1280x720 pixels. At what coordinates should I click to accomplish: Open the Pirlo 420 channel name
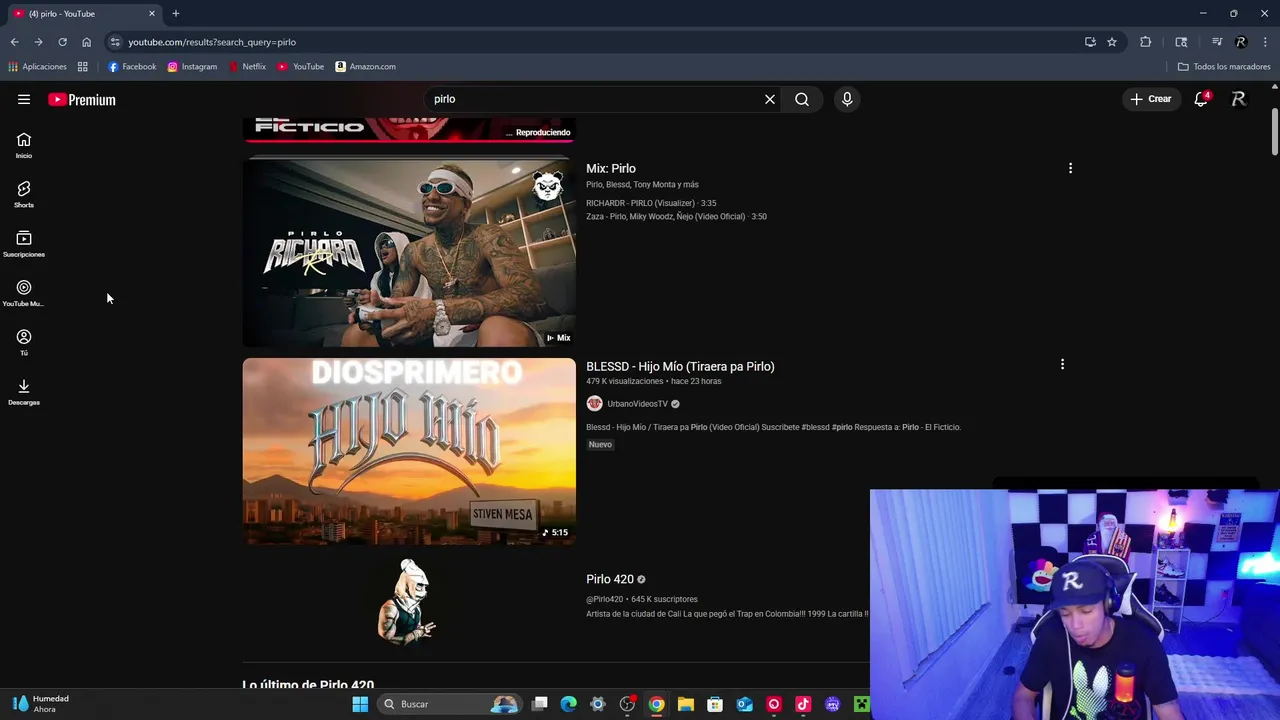pyautogui.click(x=610, y=579)
